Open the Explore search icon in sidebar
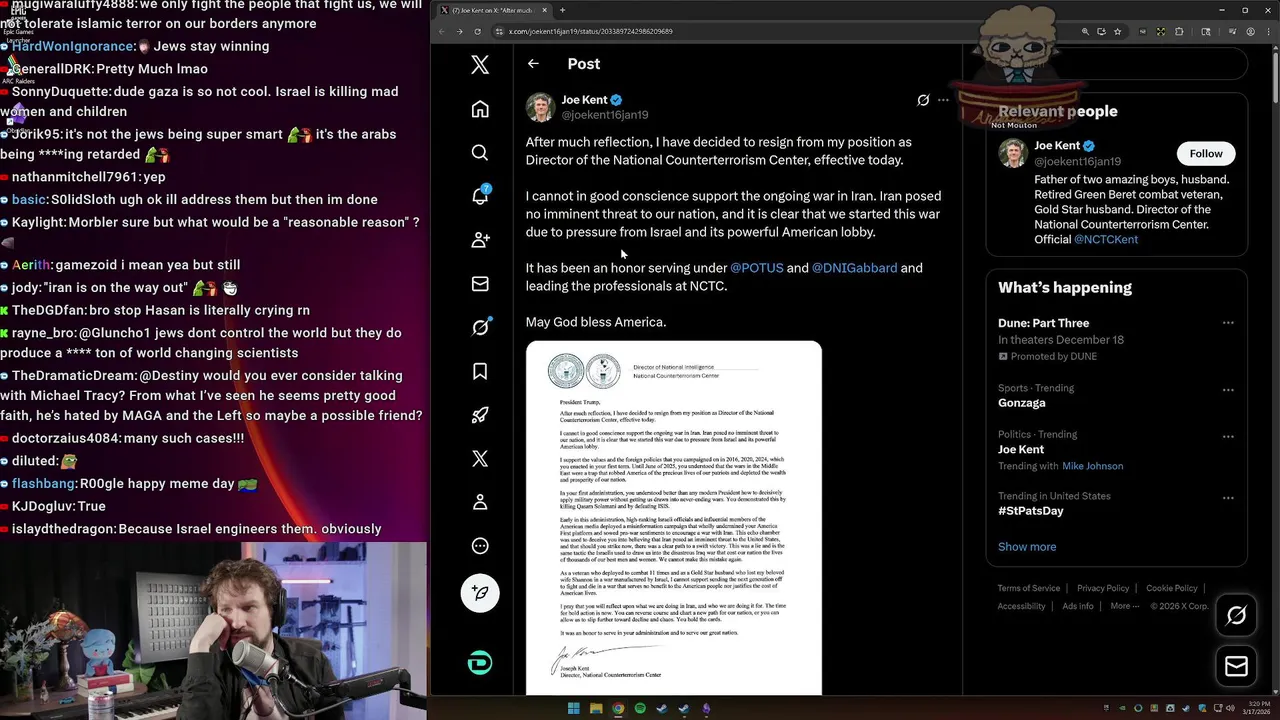1280x720 pixels. (x=480, y=153)
